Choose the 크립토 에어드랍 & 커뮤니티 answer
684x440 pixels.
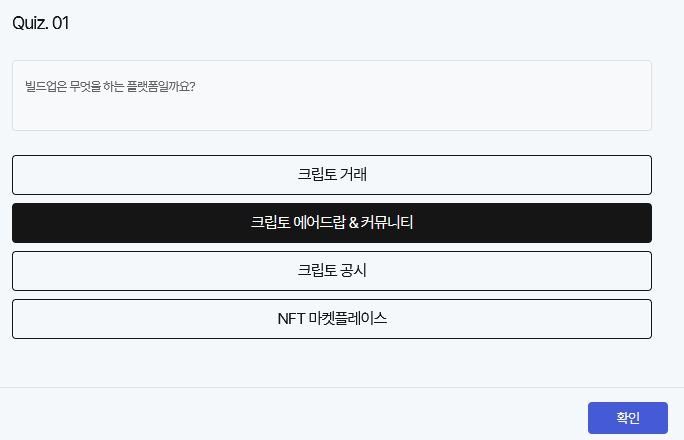point(332,223)
